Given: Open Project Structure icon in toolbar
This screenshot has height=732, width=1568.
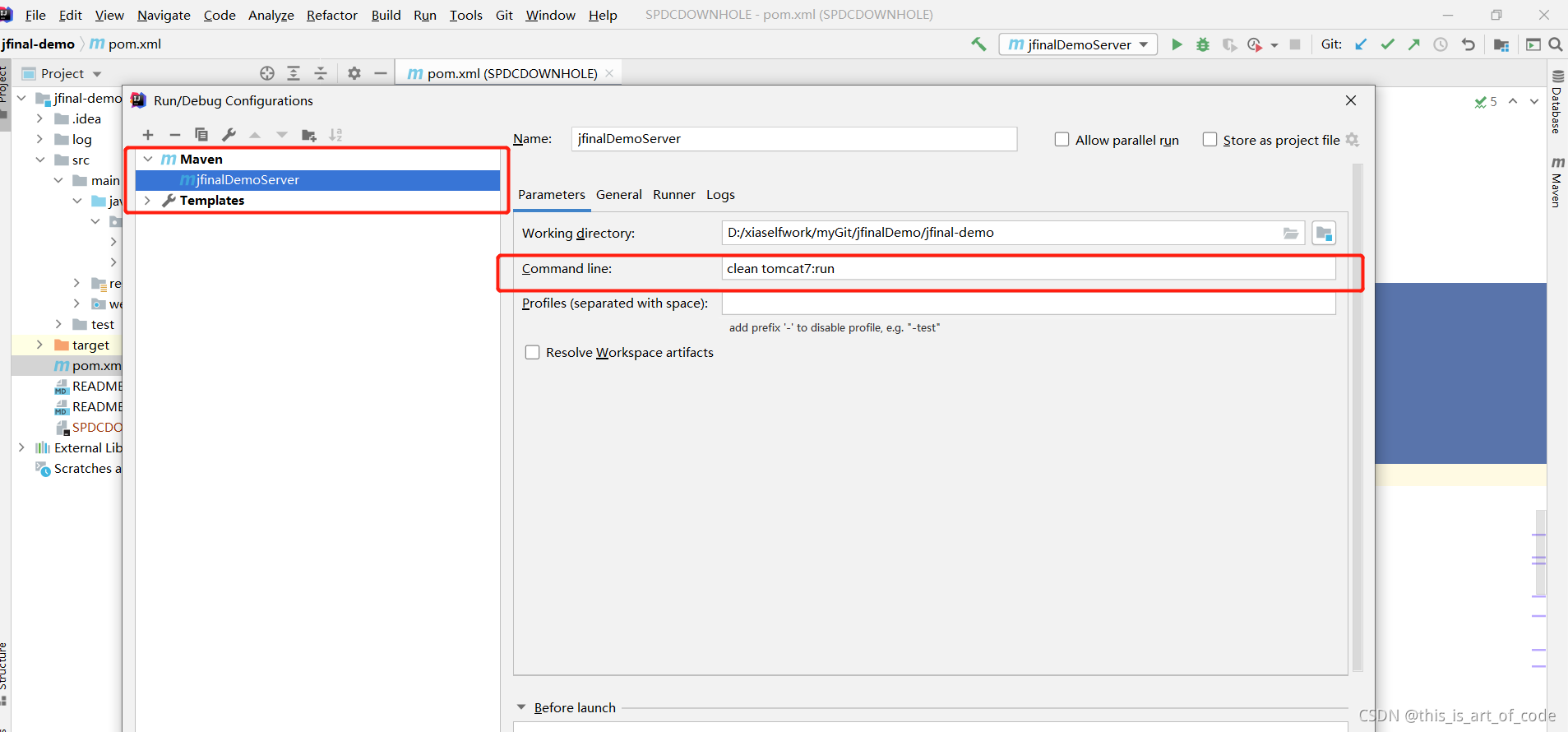Looking at the screenshot, I should tap(1501, 44).
